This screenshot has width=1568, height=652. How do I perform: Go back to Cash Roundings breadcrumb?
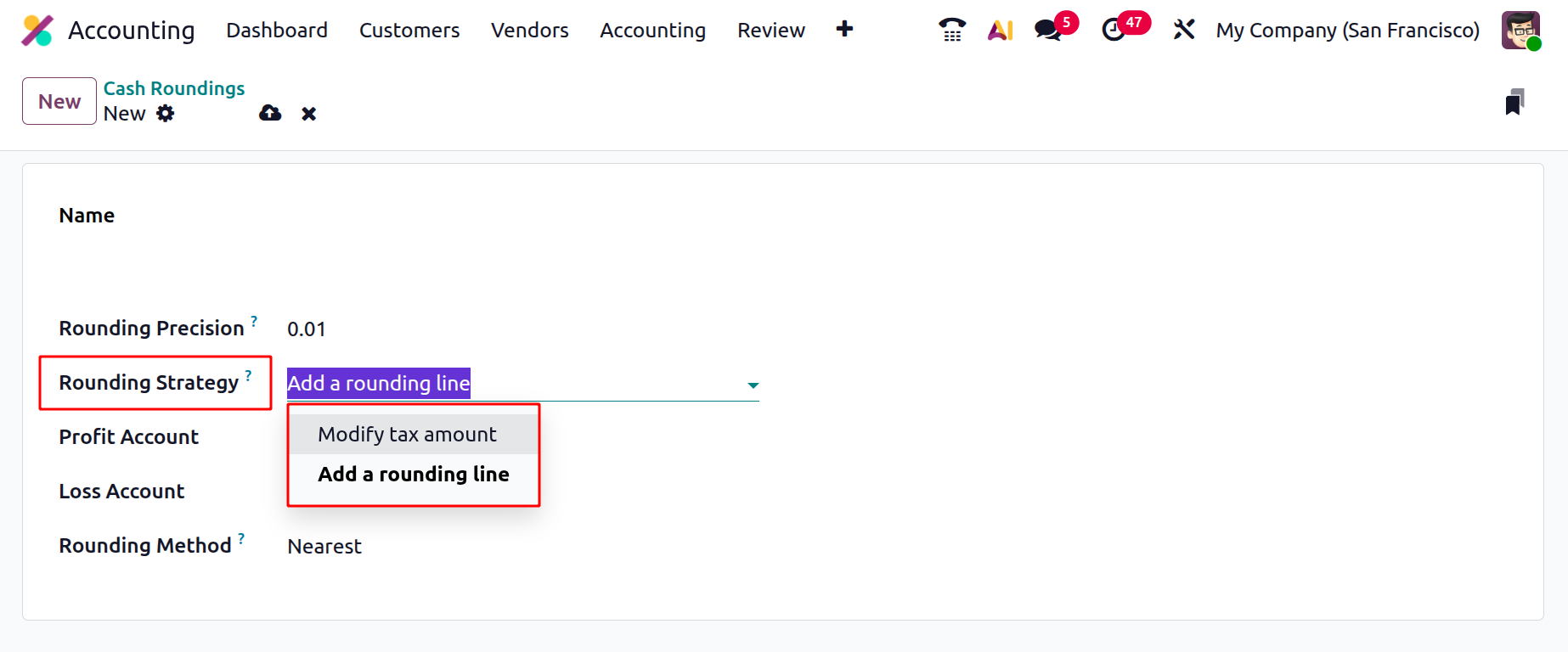174,88
